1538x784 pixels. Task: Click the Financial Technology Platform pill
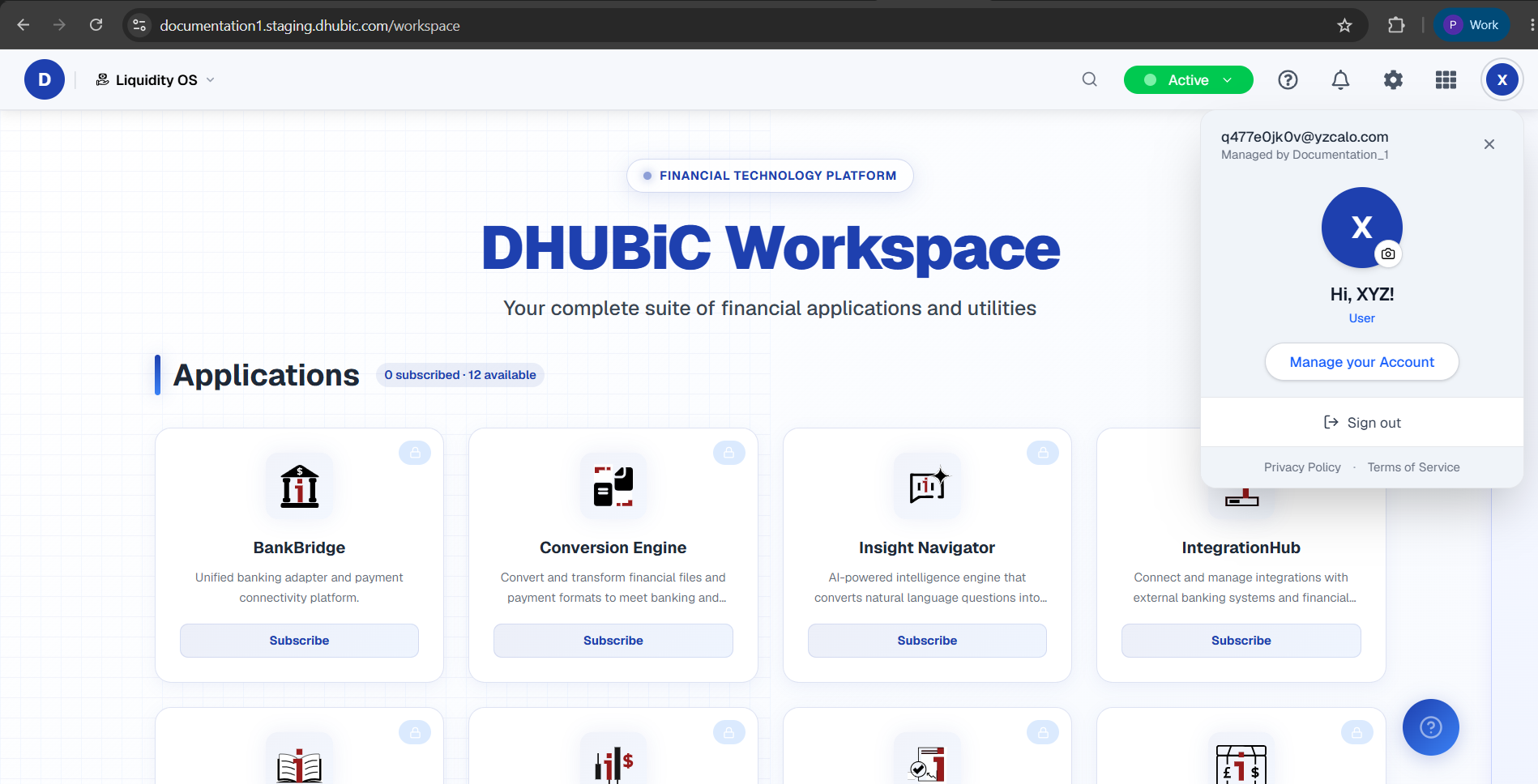pos(770,176)
